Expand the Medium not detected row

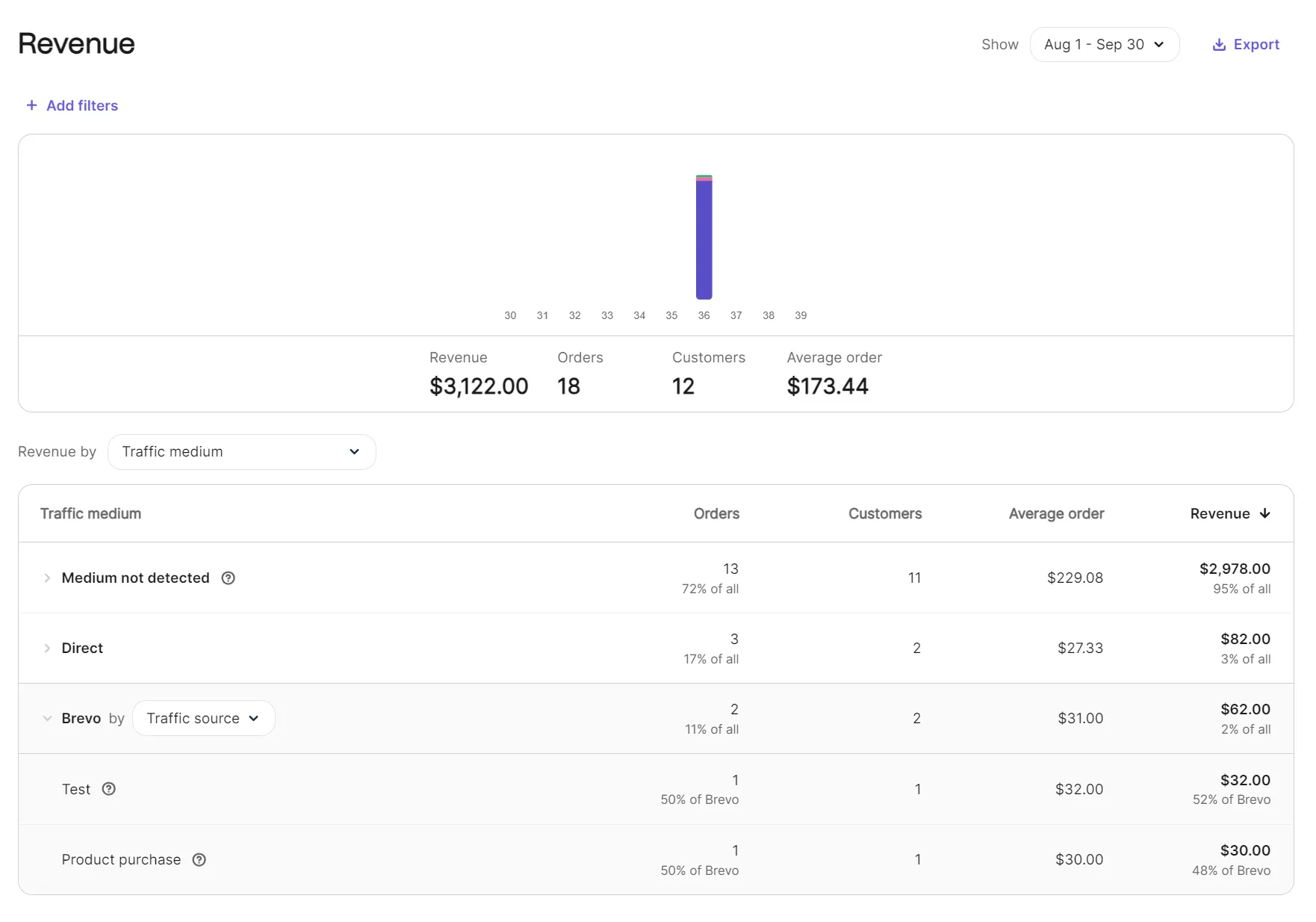pyautogui.click(x=47, y=578)
